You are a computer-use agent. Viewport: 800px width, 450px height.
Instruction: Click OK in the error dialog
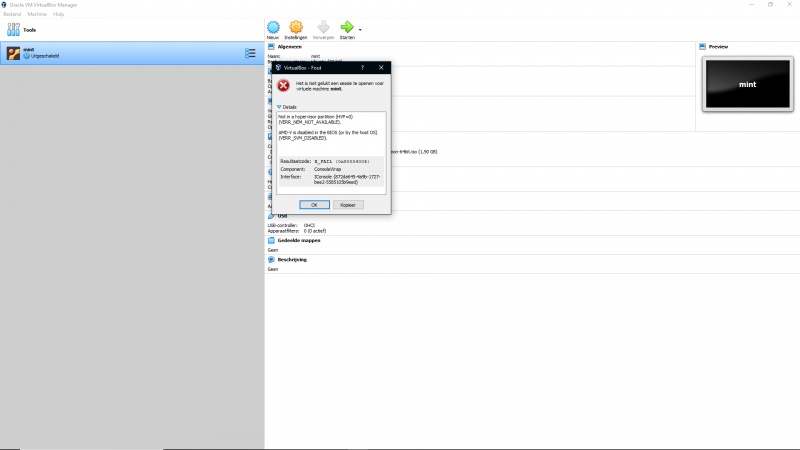tap(314, 205)
